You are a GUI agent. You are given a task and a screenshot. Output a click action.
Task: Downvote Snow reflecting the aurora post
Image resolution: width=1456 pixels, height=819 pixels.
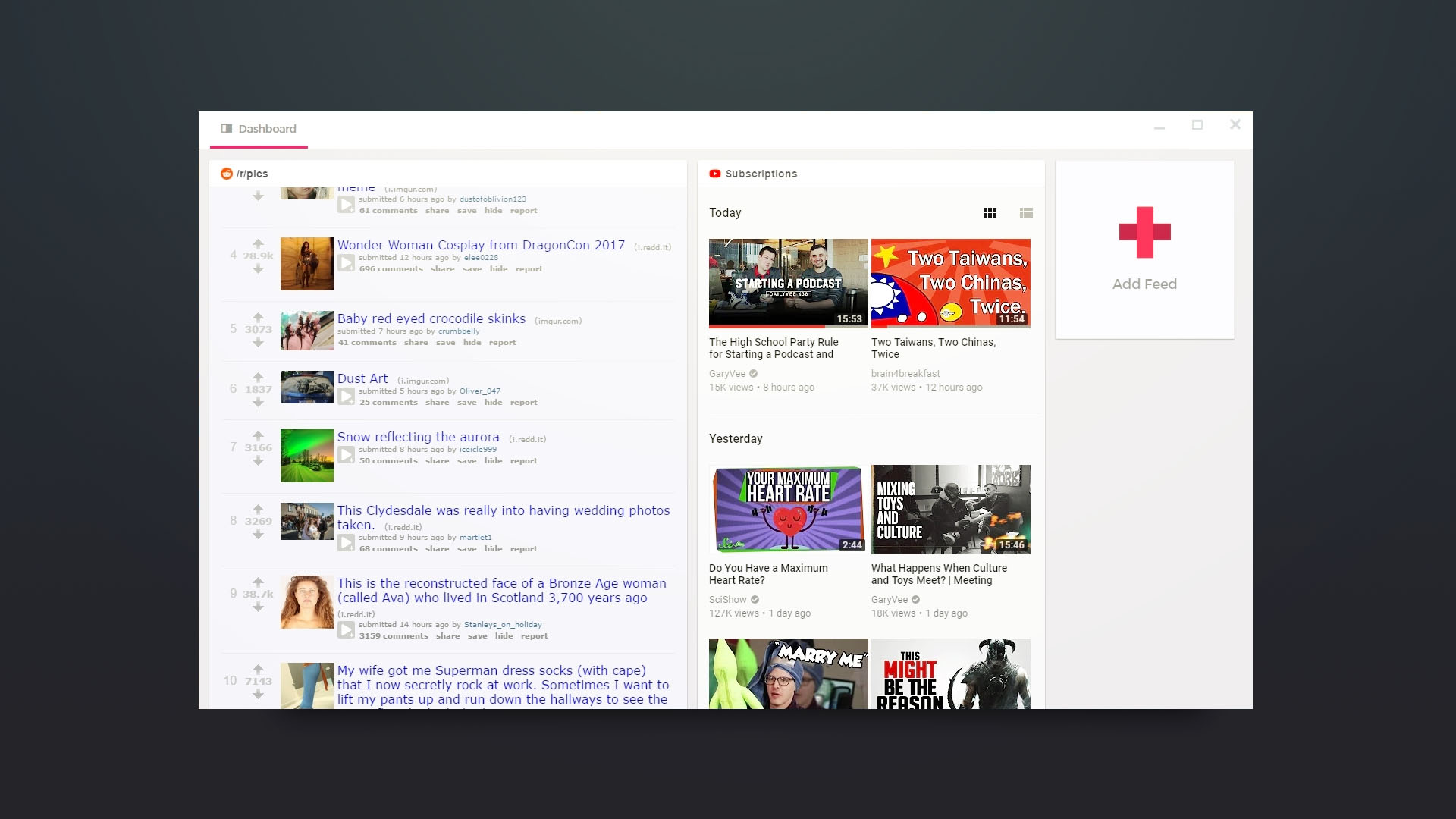pos(258,460)
